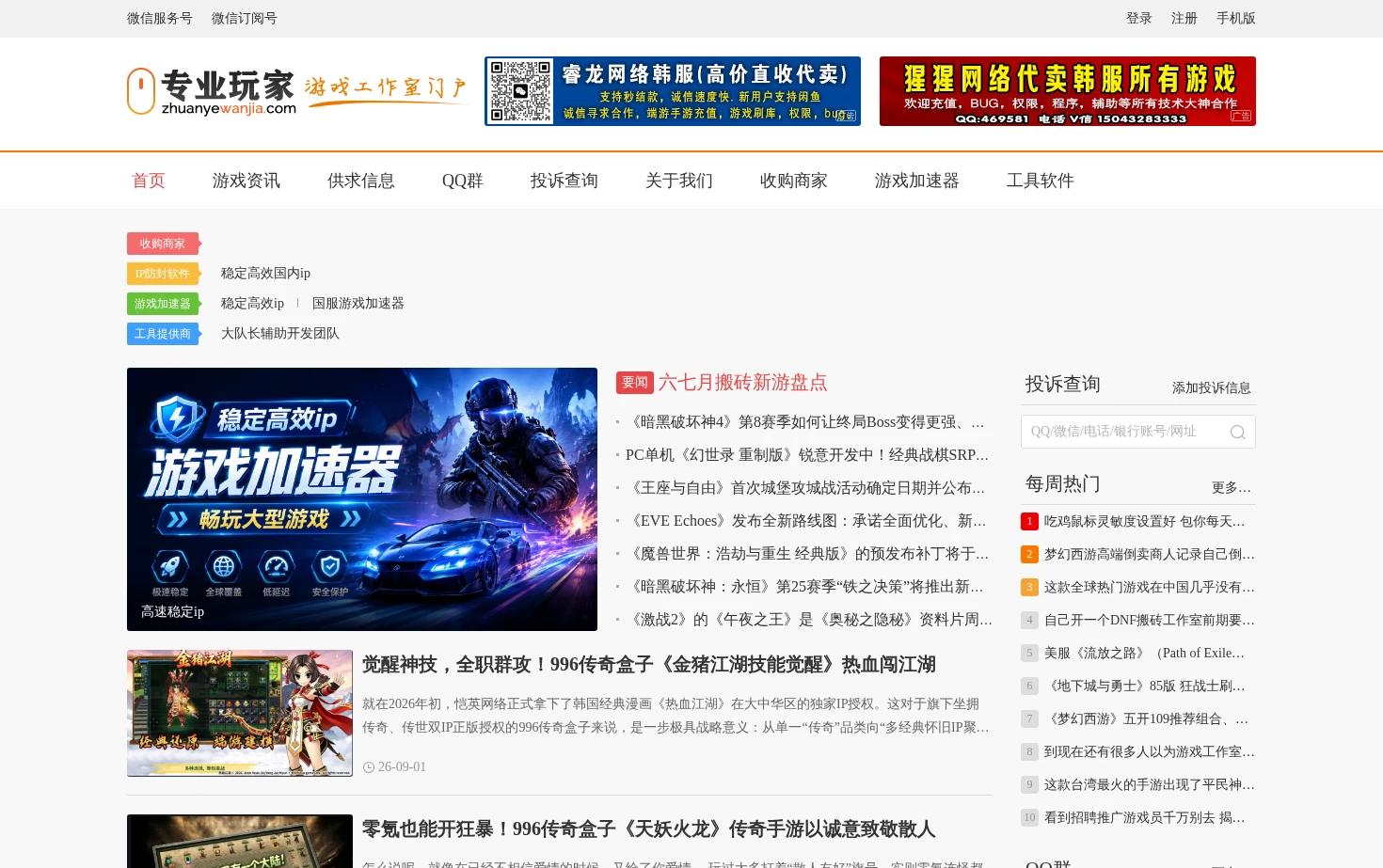Open the blue 睿龙网络韩服 banner ad
1383x868 pixels.
pyautogui.click(x=673, y=91)
